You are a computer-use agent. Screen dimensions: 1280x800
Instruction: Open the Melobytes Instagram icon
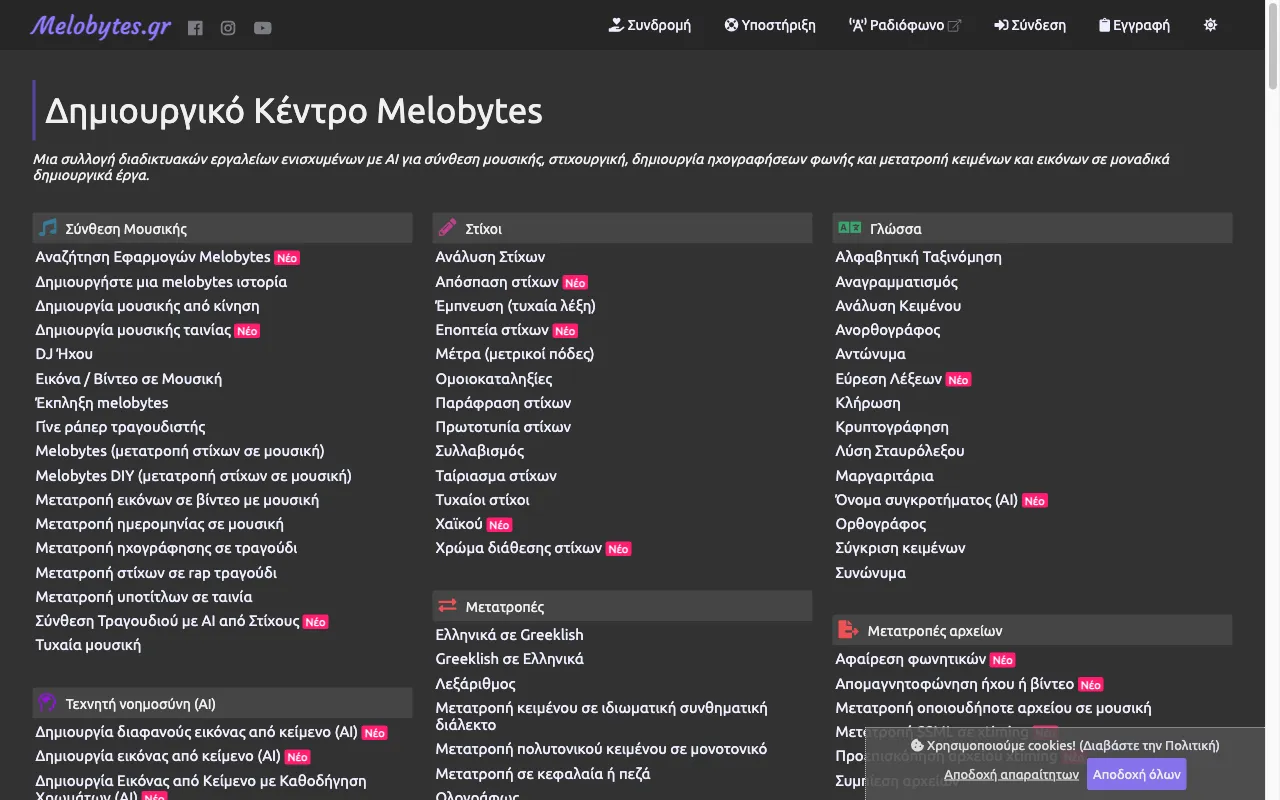(228, 28)
